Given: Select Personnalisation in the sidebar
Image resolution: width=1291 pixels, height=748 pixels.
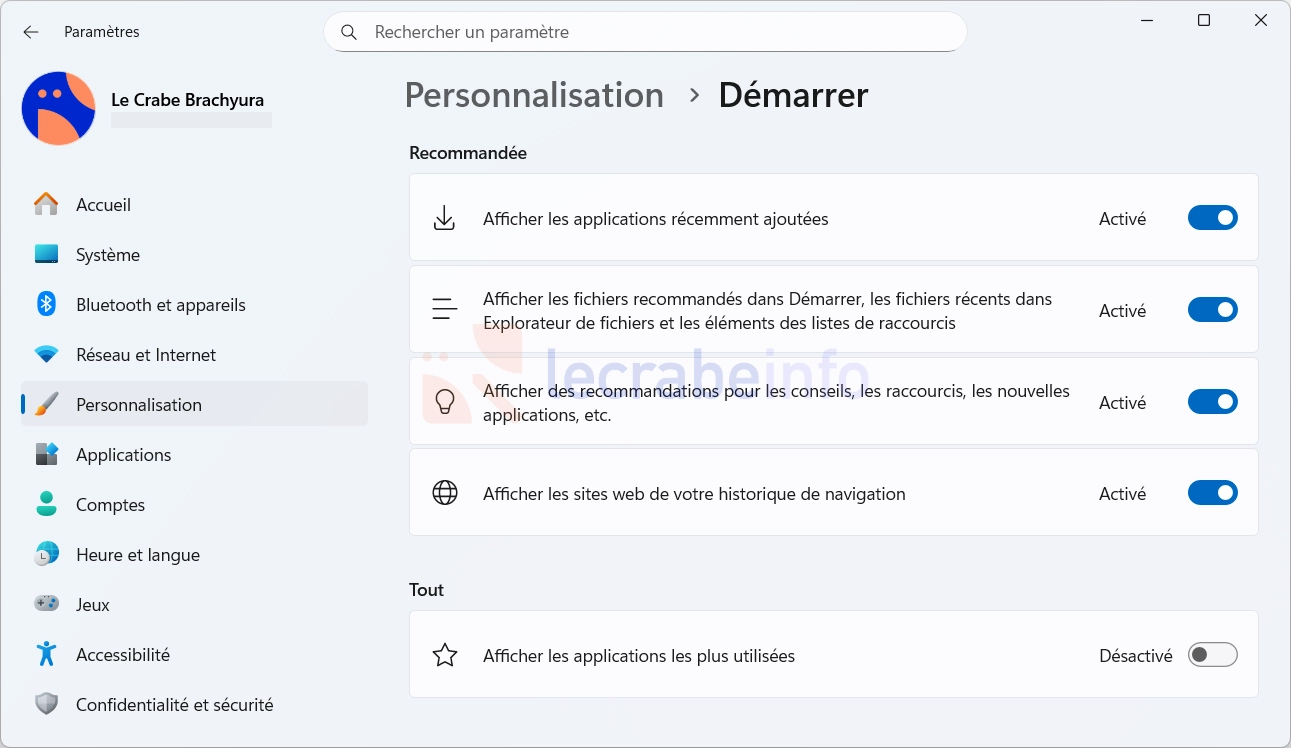Looking at the screenshot, I should coord(139,405).
